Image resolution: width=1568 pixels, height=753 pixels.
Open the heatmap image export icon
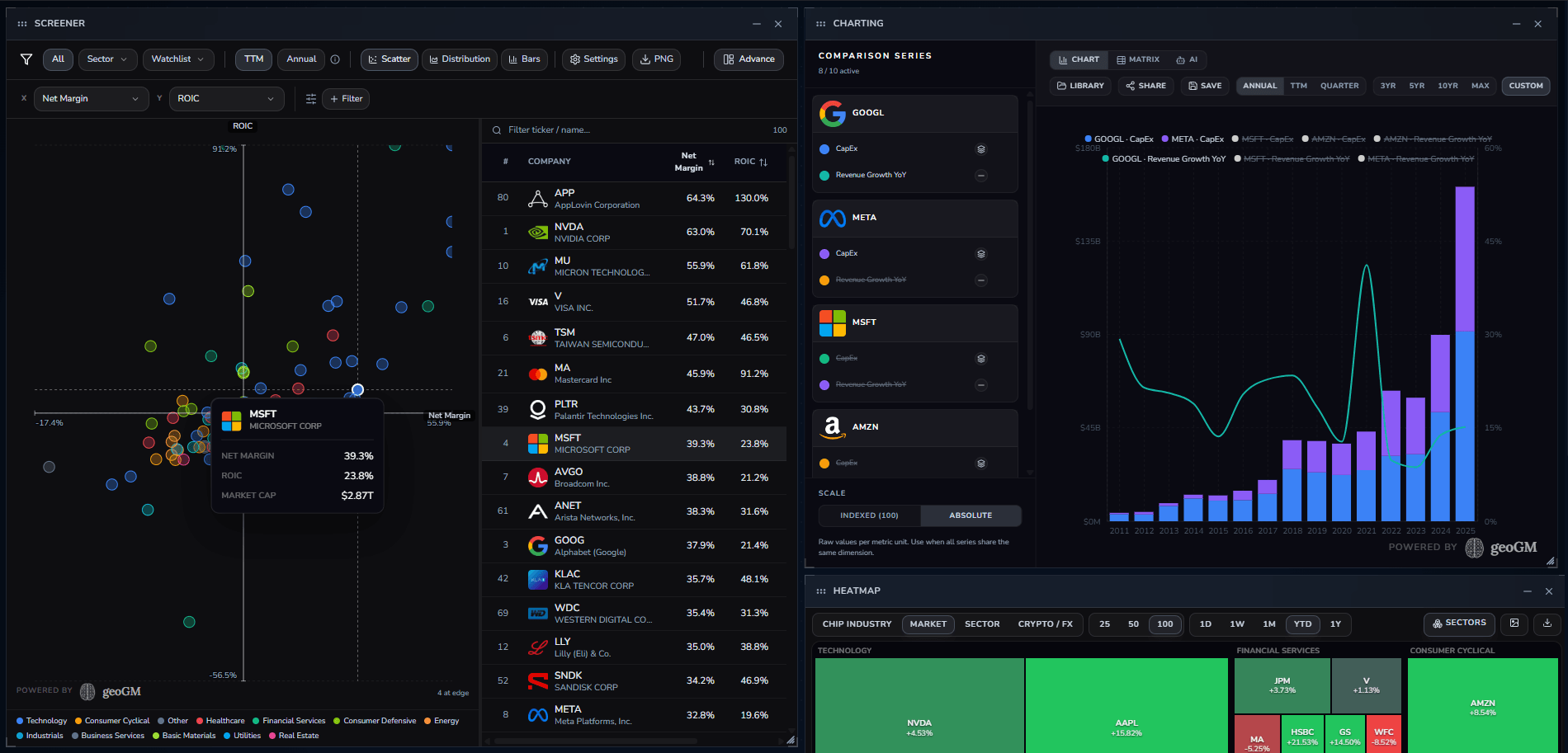coord(1514,624)
